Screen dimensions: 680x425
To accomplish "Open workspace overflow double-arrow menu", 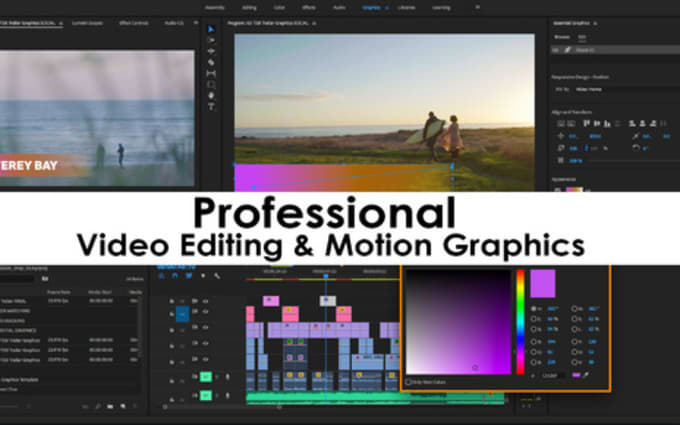I will click(x=477, y=7).
